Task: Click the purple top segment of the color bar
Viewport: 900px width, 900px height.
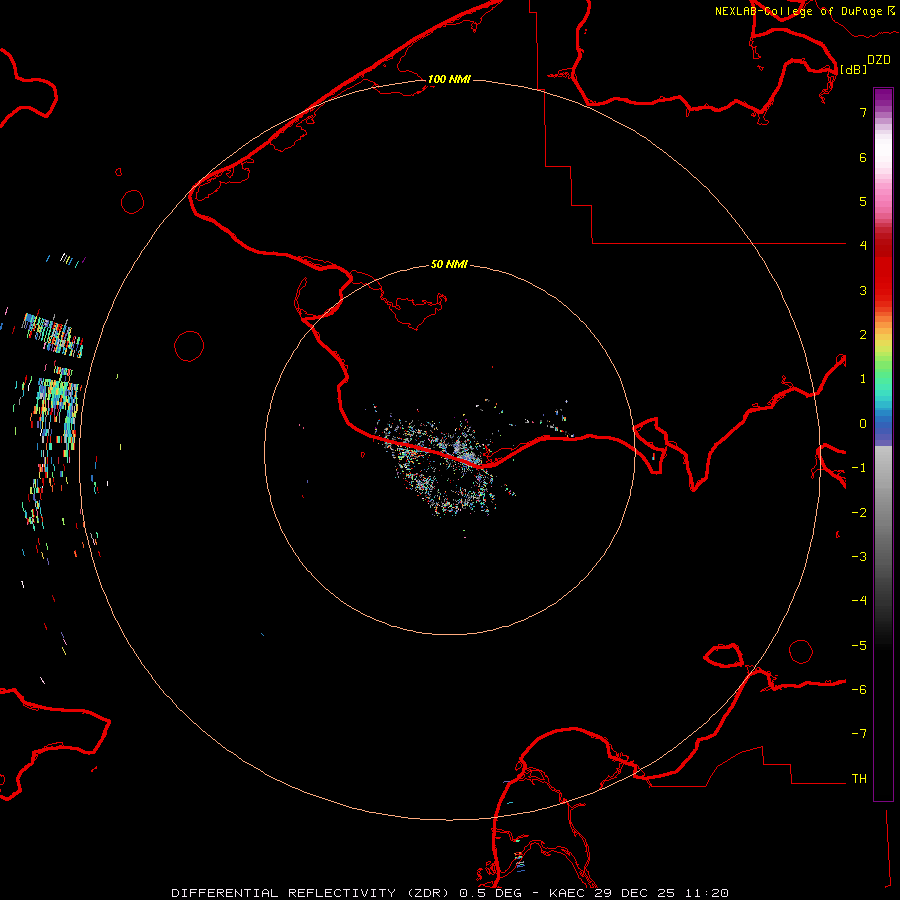Action: (883, 98)
